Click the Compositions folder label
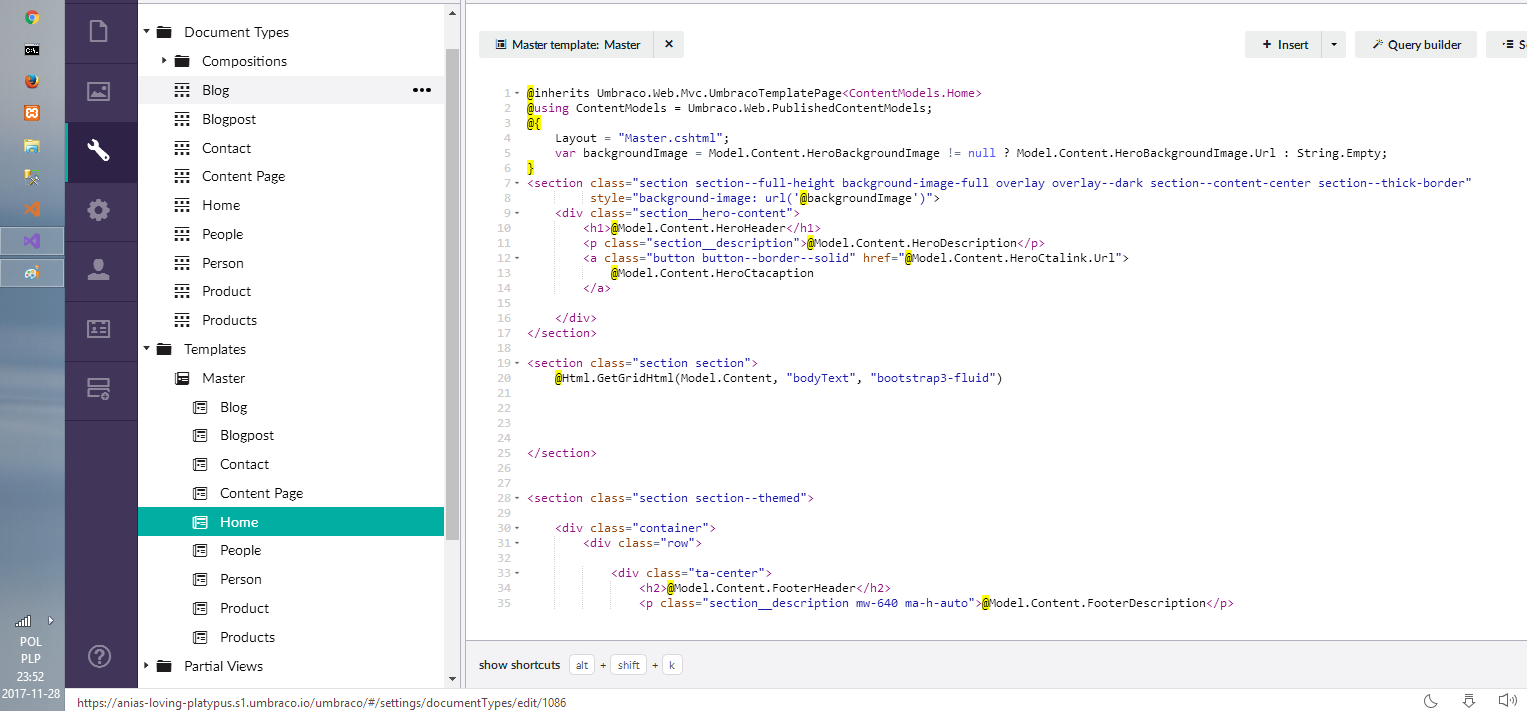 244,61
